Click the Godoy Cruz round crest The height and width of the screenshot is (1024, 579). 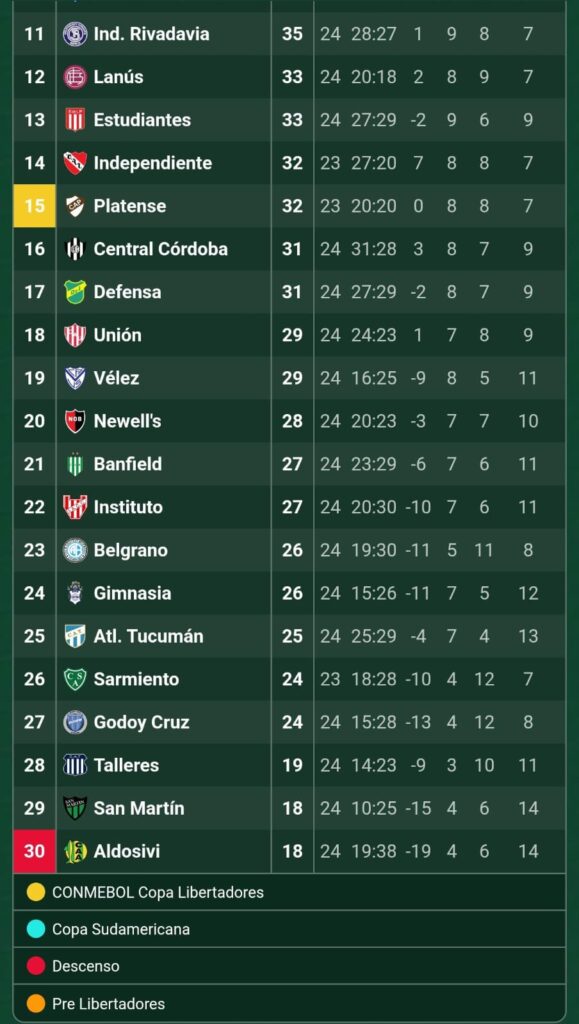click(x=75, y=722)
